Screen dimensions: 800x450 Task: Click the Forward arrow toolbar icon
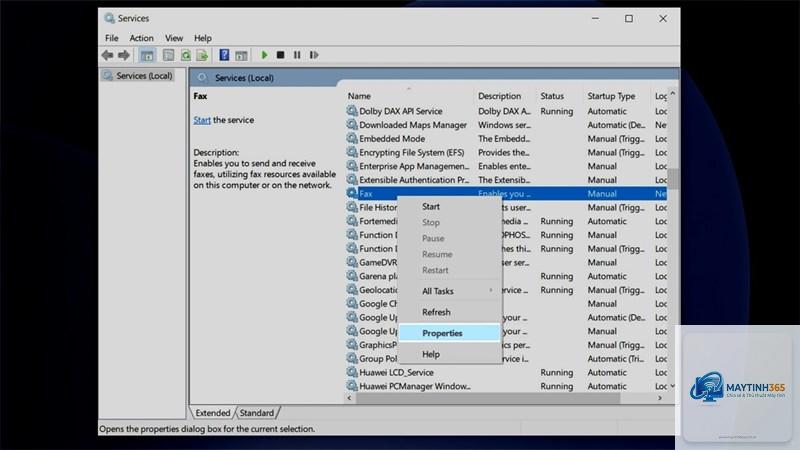[123, 55]
